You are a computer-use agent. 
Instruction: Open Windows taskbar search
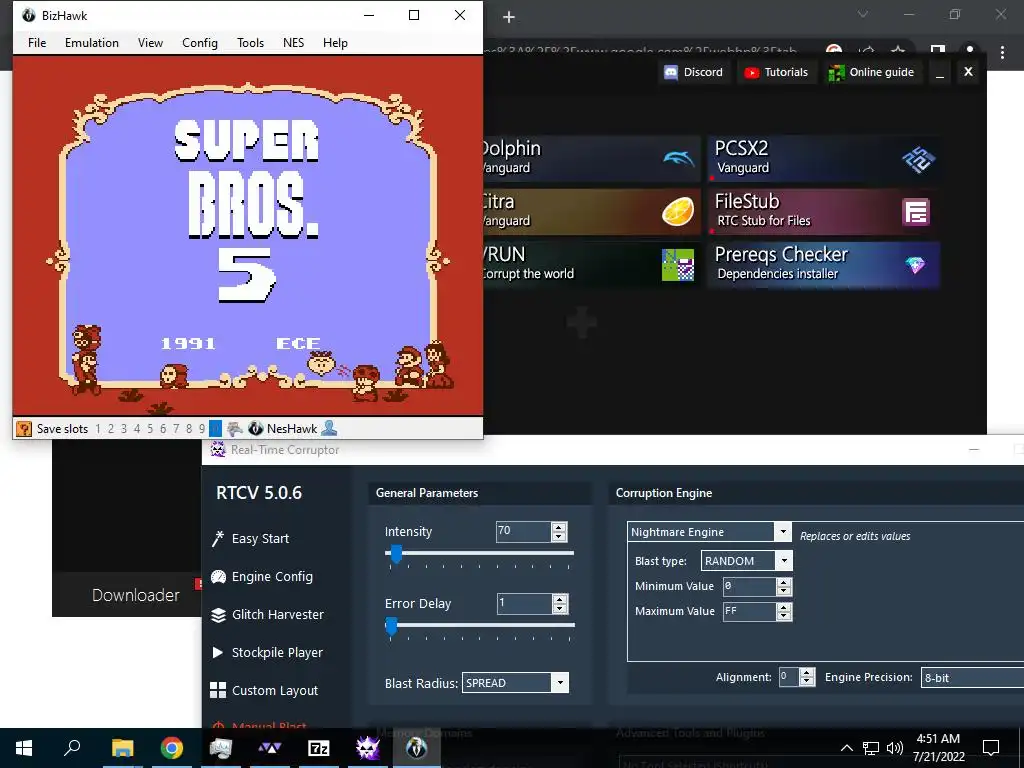(72, 748)
